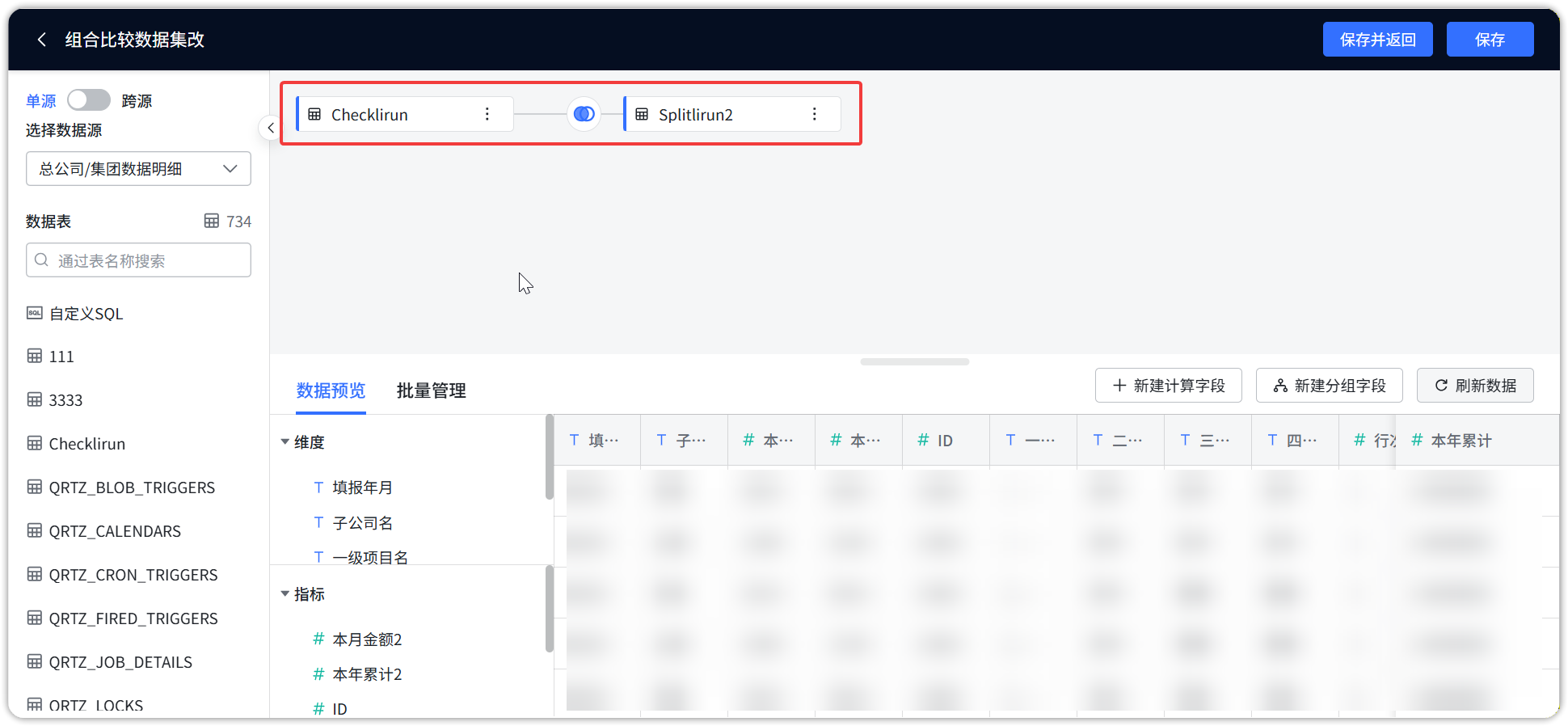
Task: Collapse the 指标 section
Action: click(285, 594)
